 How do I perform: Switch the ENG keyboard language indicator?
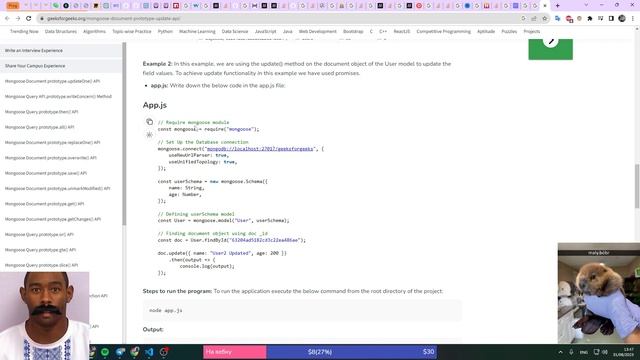(584, 352)
